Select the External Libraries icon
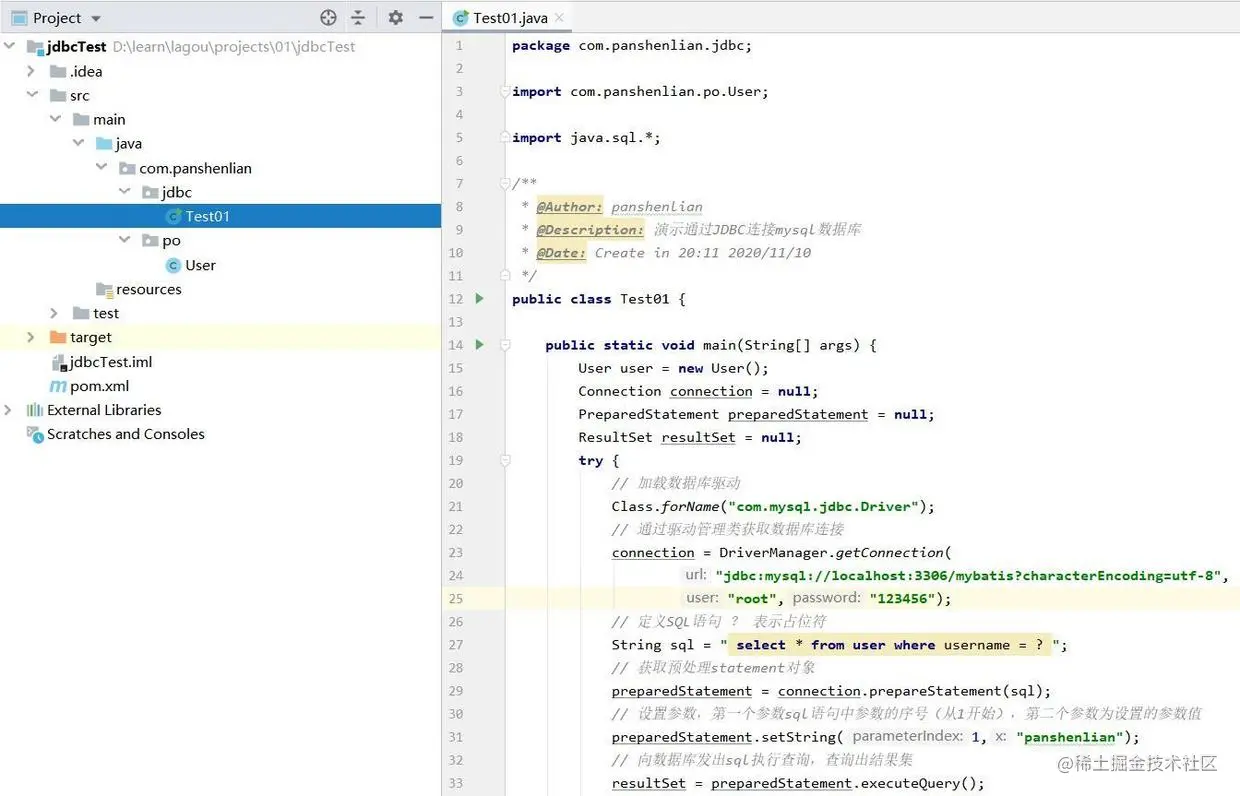Screen dimensions: 1240x796 point(35,410)
